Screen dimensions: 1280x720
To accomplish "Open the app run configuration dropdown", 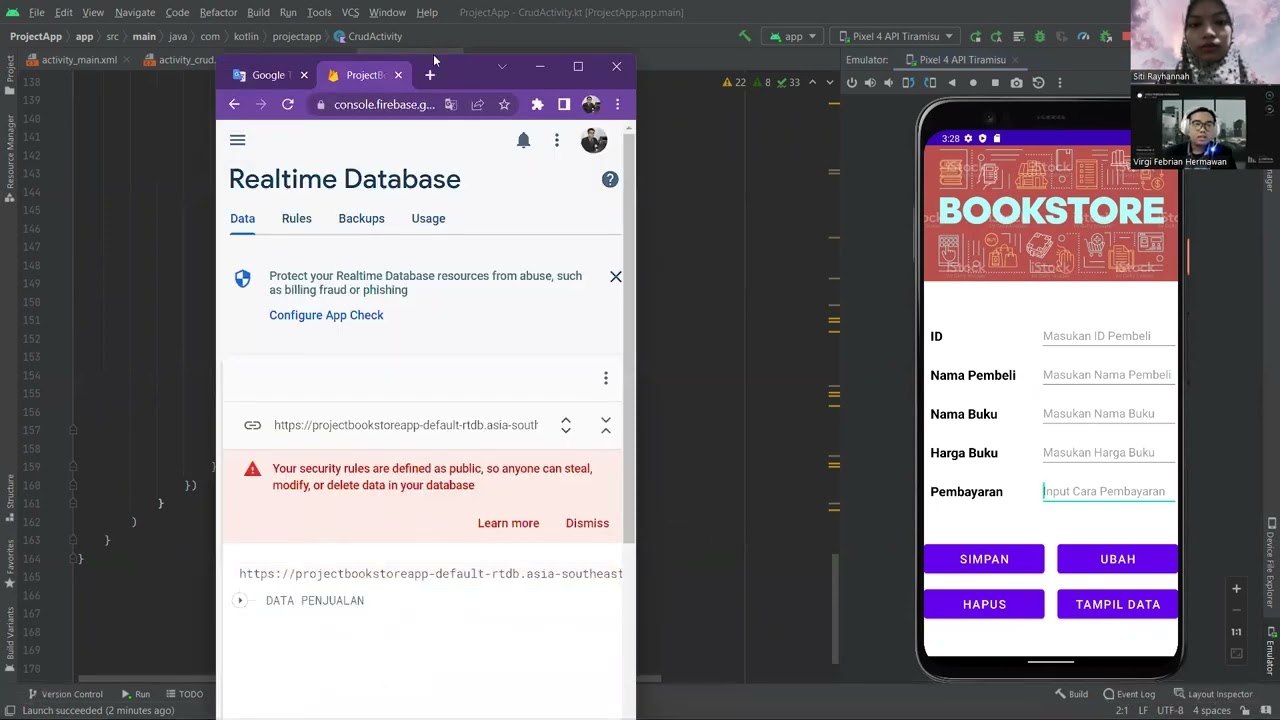I will [x=793, y=36].
